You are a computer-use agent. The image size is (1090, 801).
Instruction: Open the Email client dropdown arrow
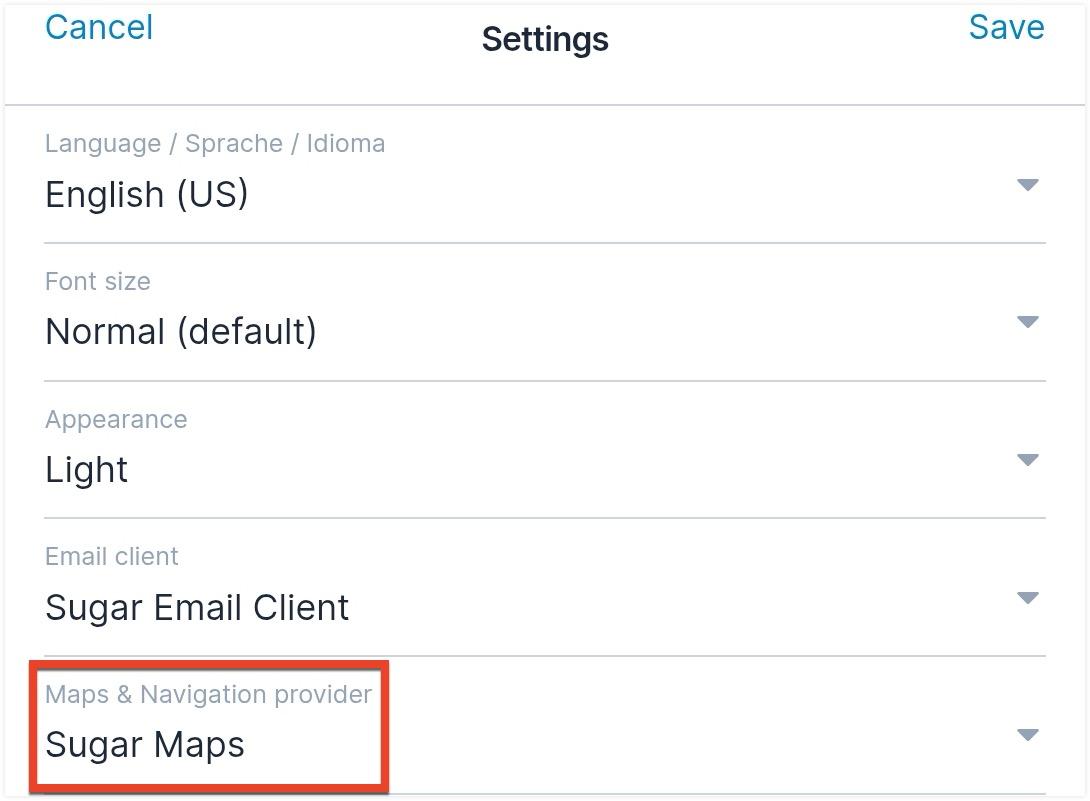tap(1027, 598)
